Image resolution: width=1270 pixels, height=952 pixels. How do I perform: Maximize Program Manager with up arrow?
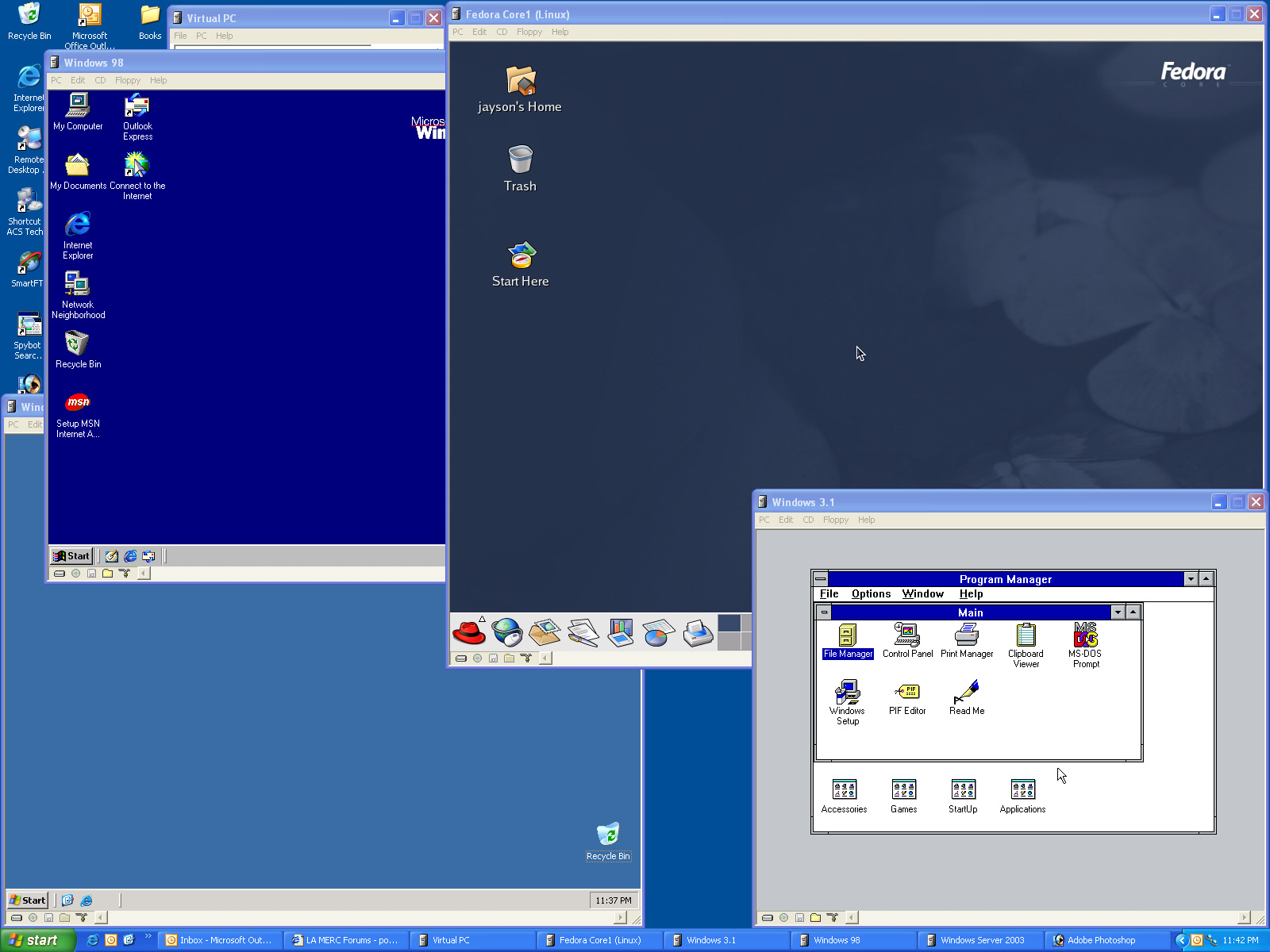point(1206,579)
